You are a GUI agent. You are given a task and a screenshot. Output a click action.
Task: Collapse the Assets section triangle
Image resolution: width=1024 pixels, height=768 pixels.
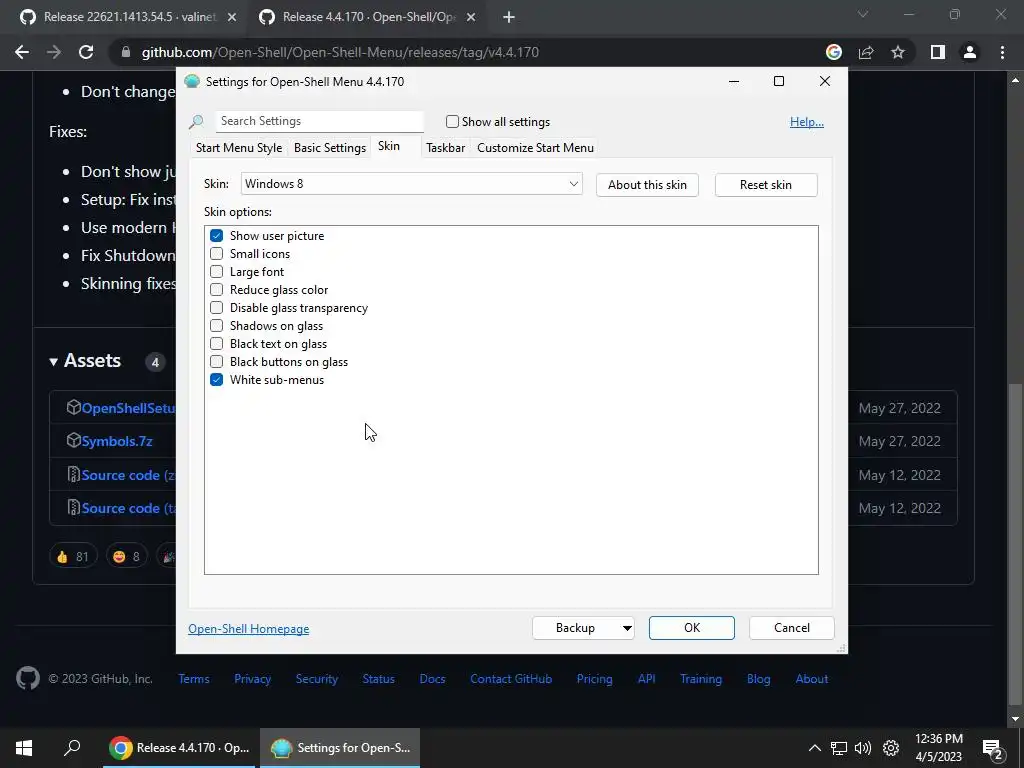click(54, 361)
